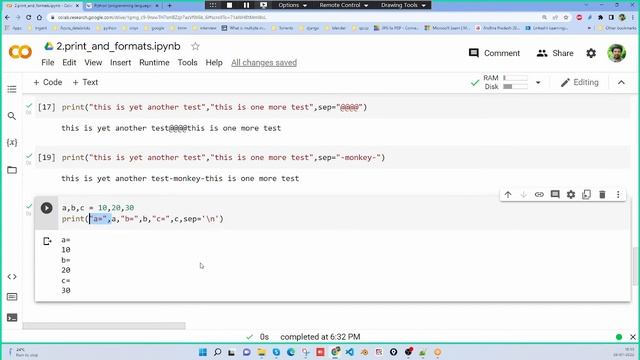Add a new Code cell
This screenshot has width=640, height=360.
click(48, 82)
